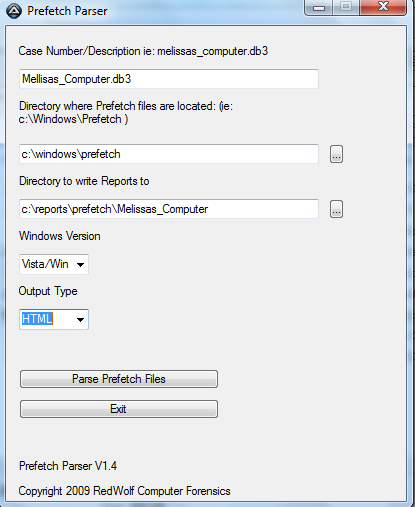This screenshot has width=415, height=507.
Task: Click the Exit button
Action: 119,409
